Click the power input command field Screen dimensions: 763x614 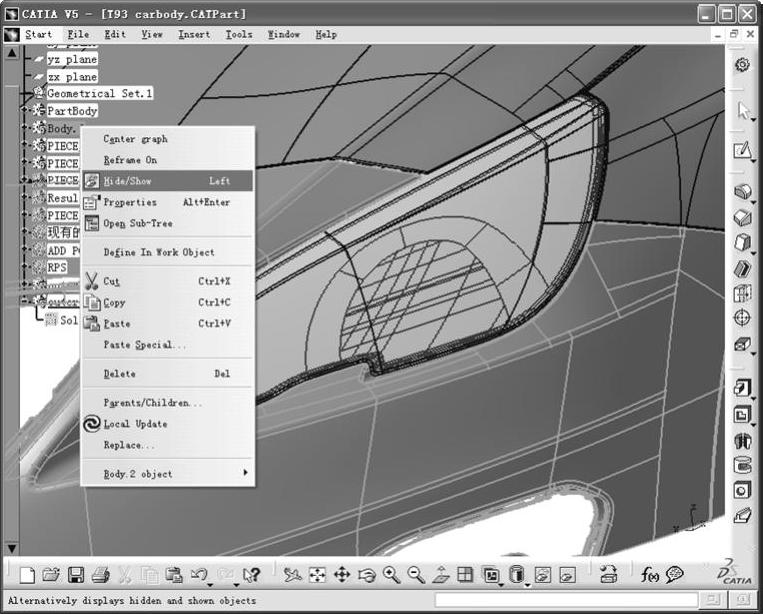coord(566,600)
